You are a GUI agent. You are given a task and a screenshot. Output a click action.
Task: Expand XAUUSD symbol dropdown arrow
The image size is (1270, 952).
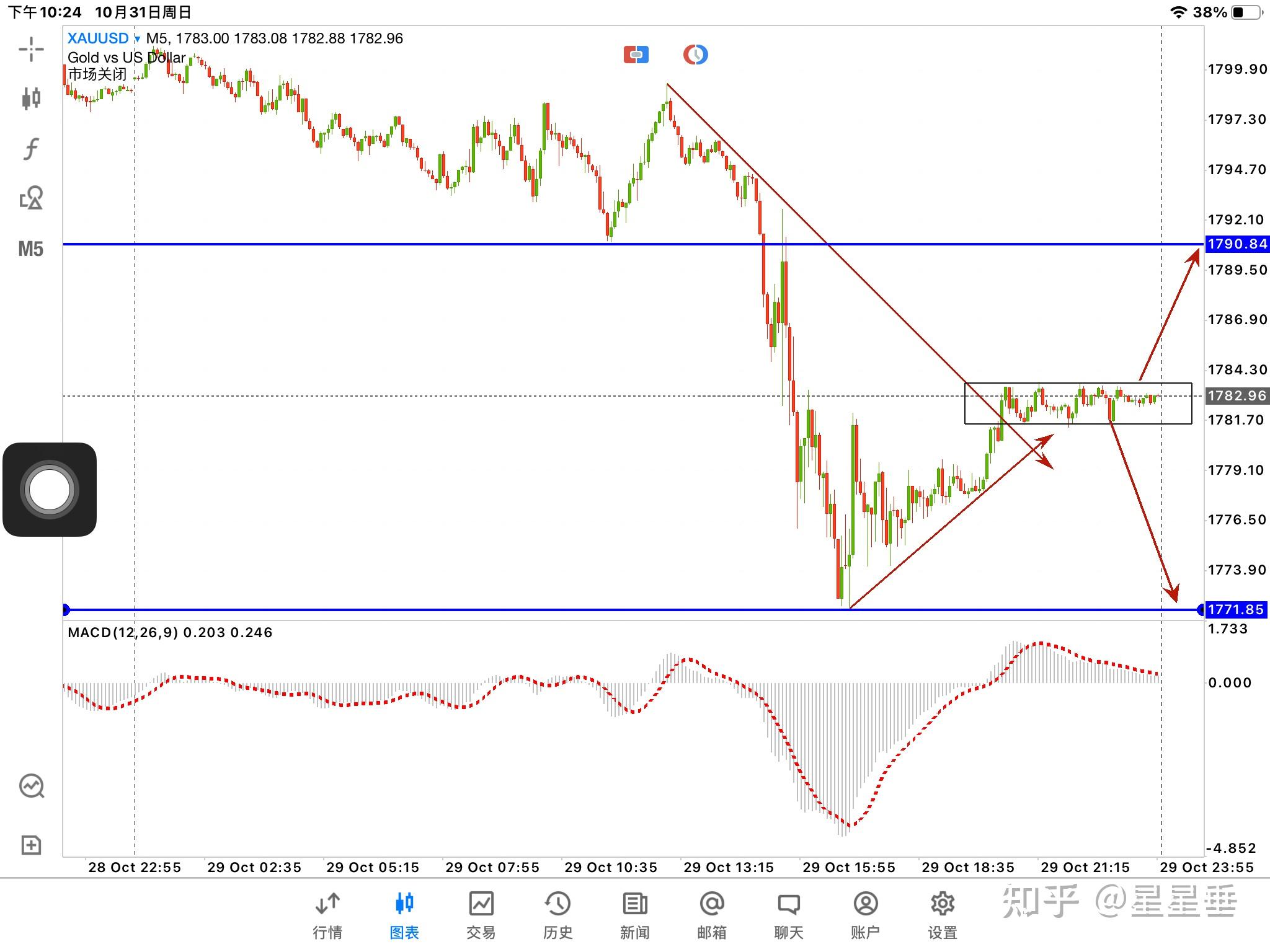[137, 39]
